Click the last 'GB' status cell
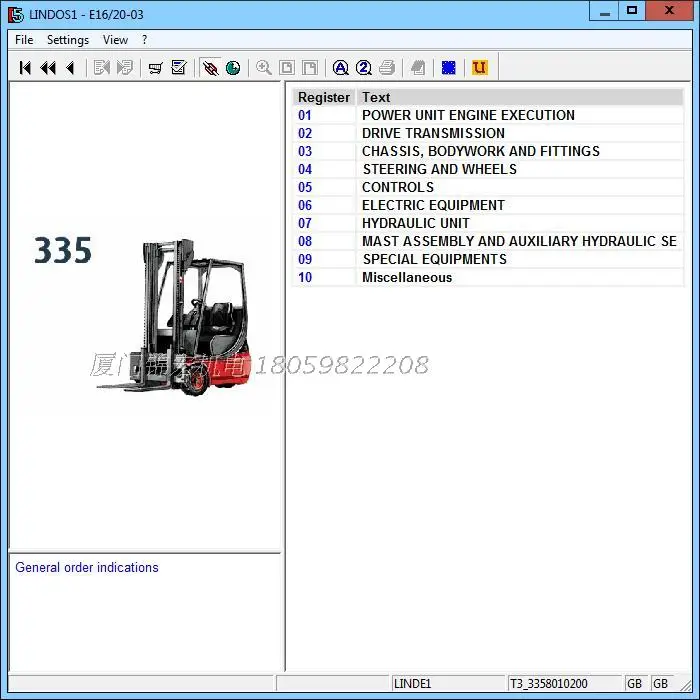The image size is (700, 700). (660, 683)
